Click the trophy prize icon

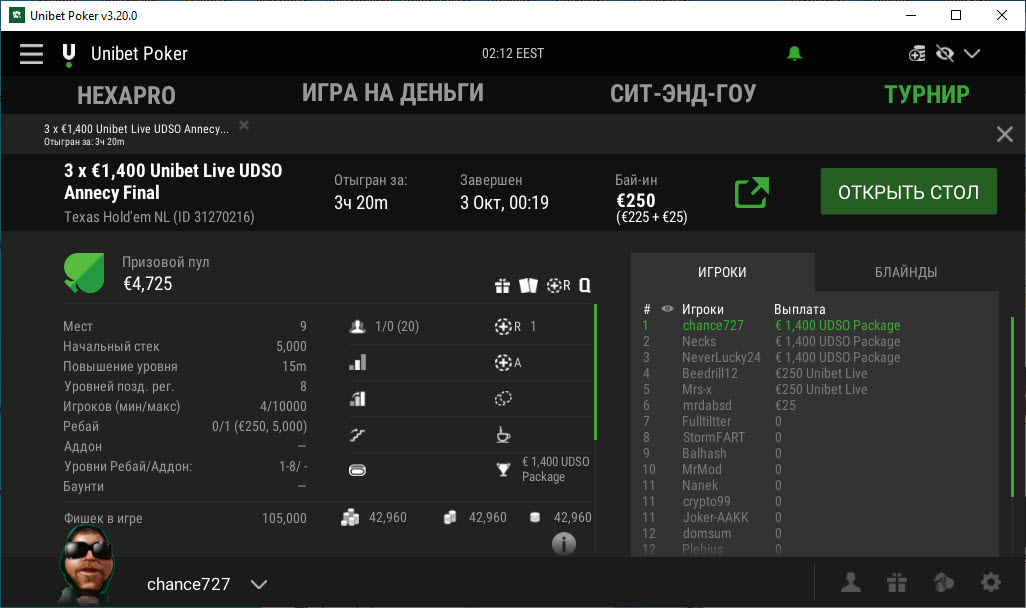tap(503, 469)
